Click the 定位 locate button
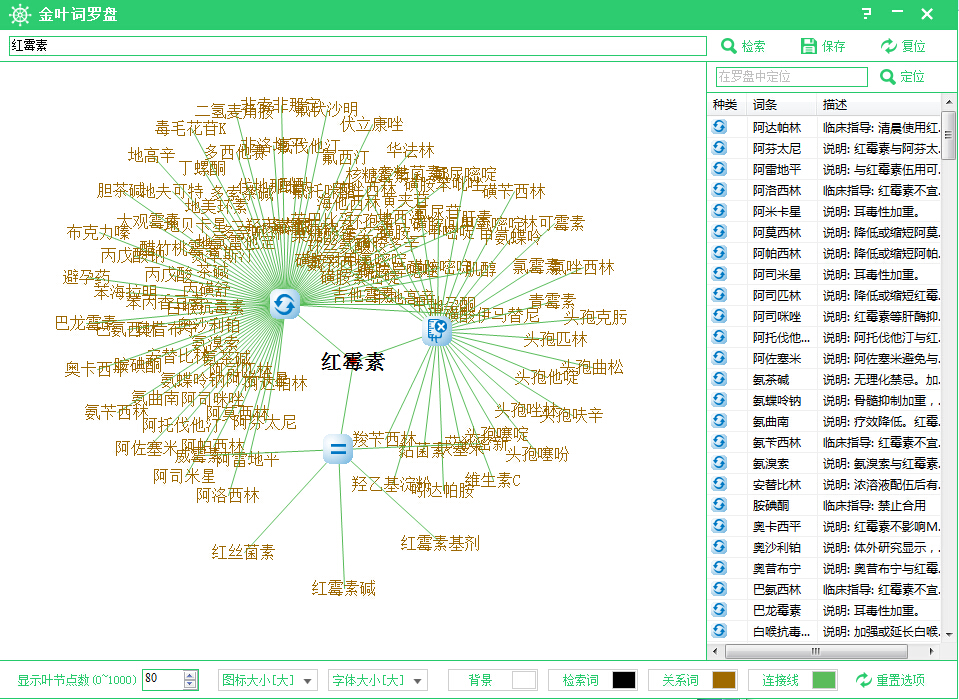 coord(901,77)
